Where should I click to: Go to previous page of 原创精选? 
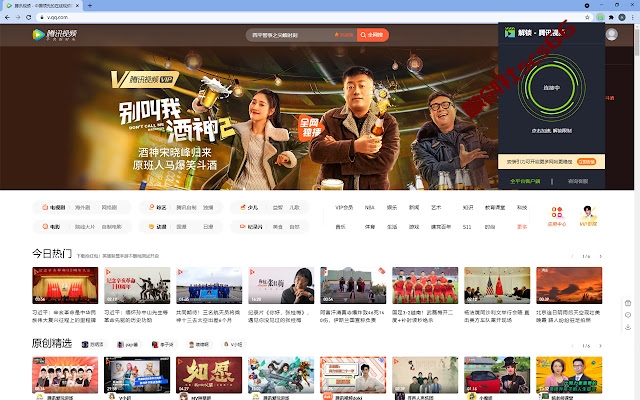click(572, 346)
